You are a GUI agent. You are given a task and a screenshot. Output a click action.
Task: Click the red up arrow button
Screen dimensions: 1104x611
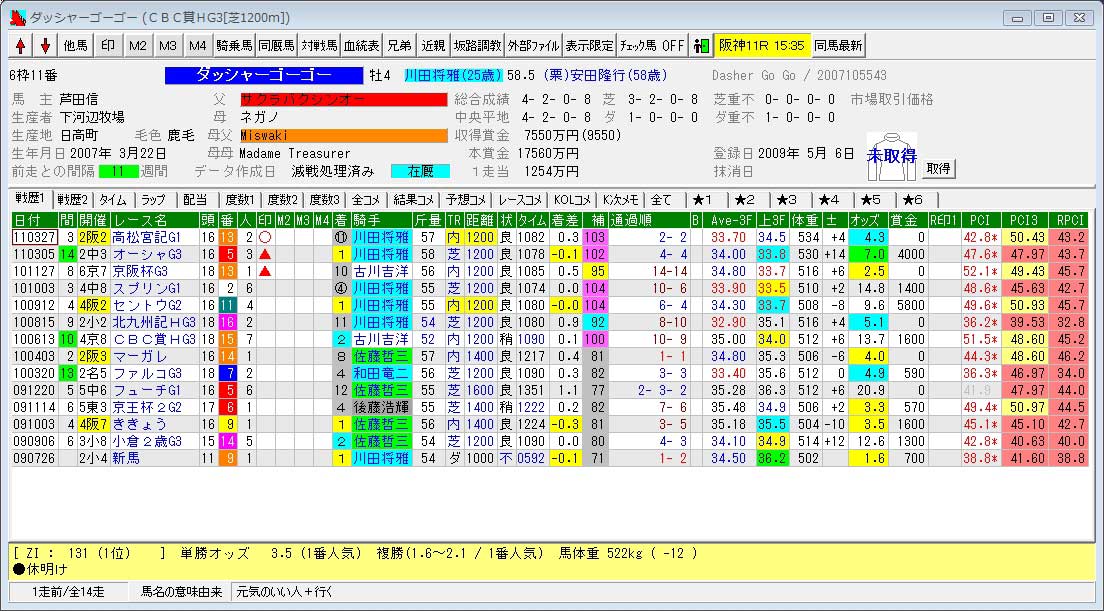tap(21, 46)
